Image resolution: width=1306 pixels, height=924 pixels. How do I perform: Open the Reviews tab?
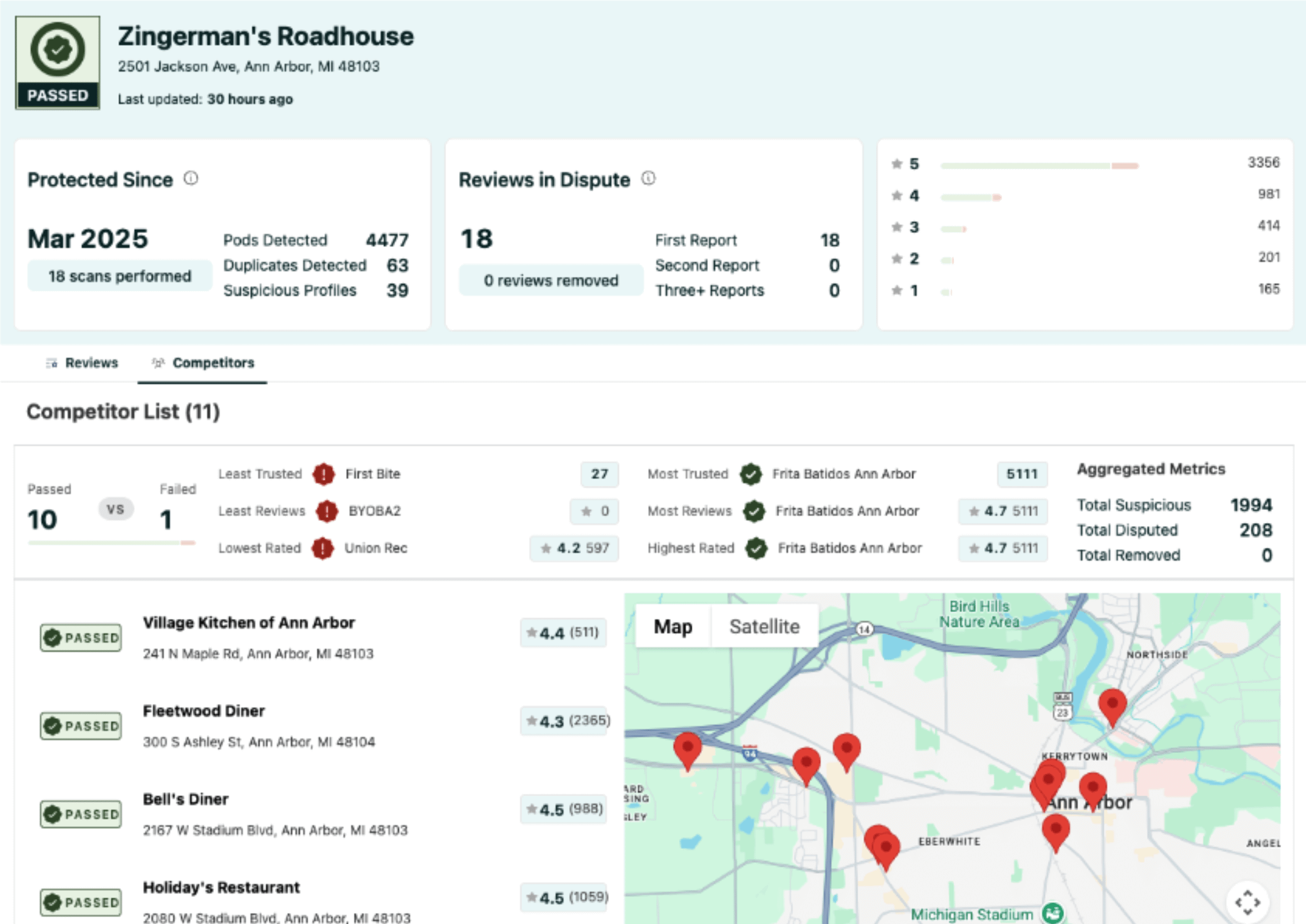point(82,363)
